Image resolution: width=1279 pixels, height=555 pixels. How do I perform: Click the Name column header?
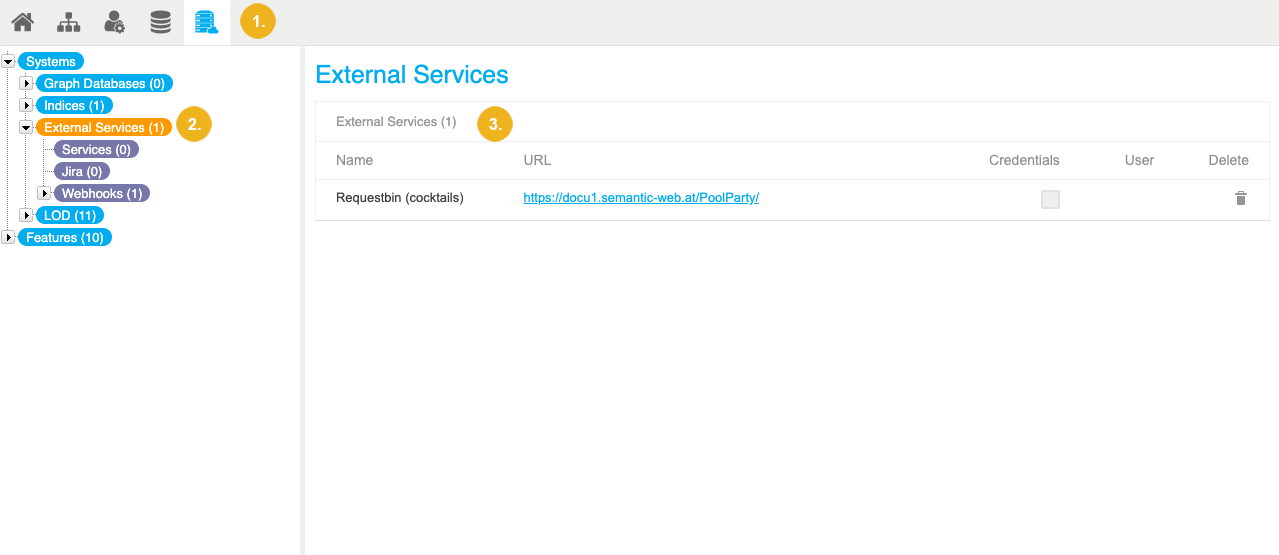pyautogui.click(x=354, y=160)
